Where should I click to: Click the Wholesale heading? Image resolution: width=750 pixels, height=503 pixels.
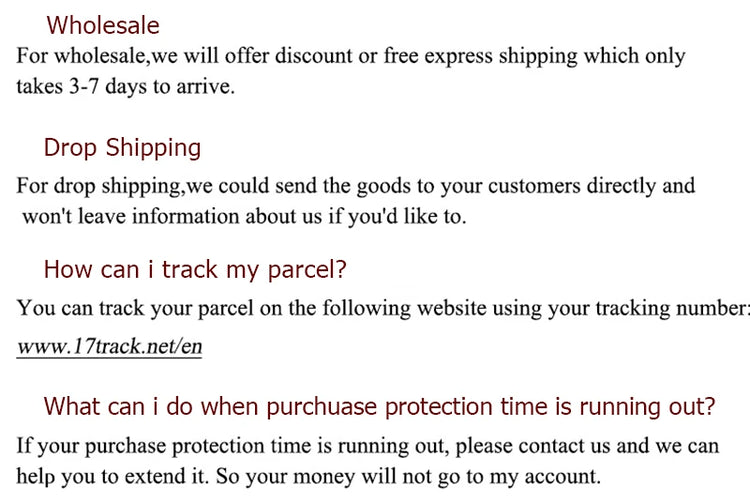103,25
